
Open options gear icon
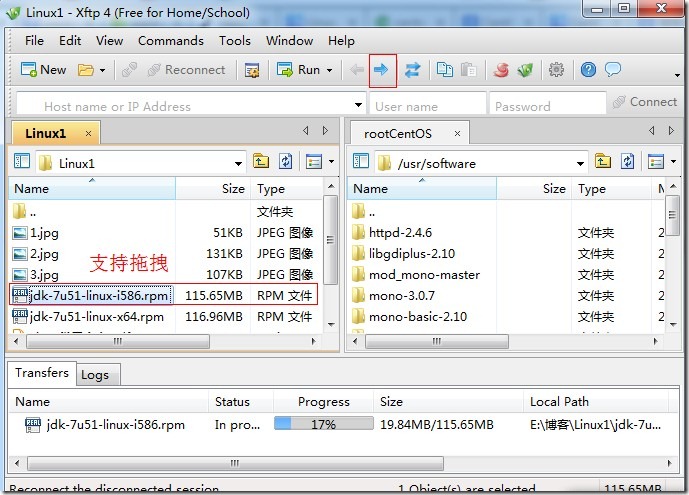pyautogui.click(x=556, y=69)
